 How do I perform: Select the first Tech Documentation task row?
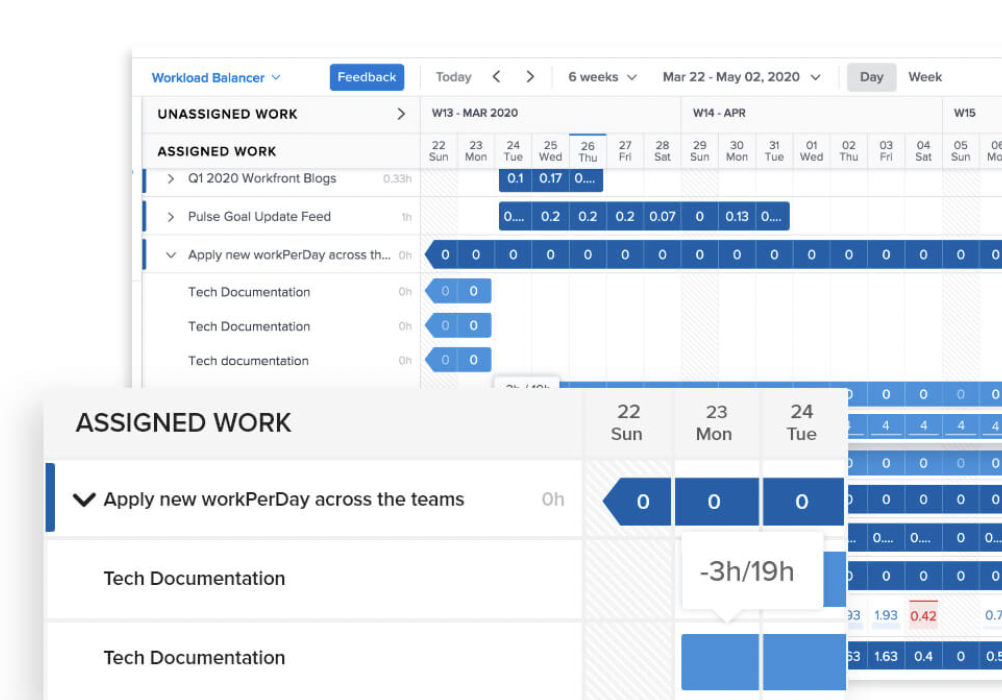(281, 292)
